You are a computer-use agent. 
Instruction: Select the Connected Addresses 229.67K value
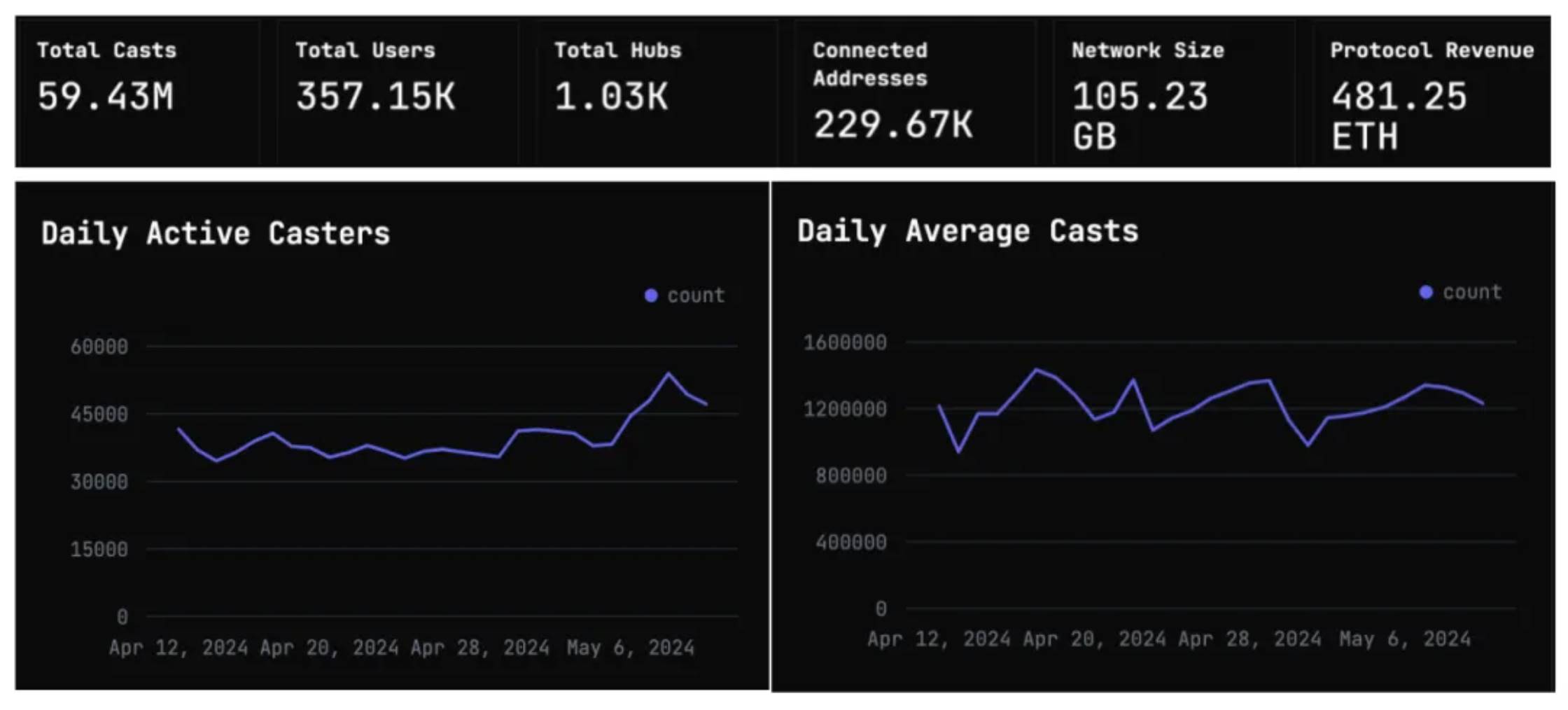click(x=892, y=125)
